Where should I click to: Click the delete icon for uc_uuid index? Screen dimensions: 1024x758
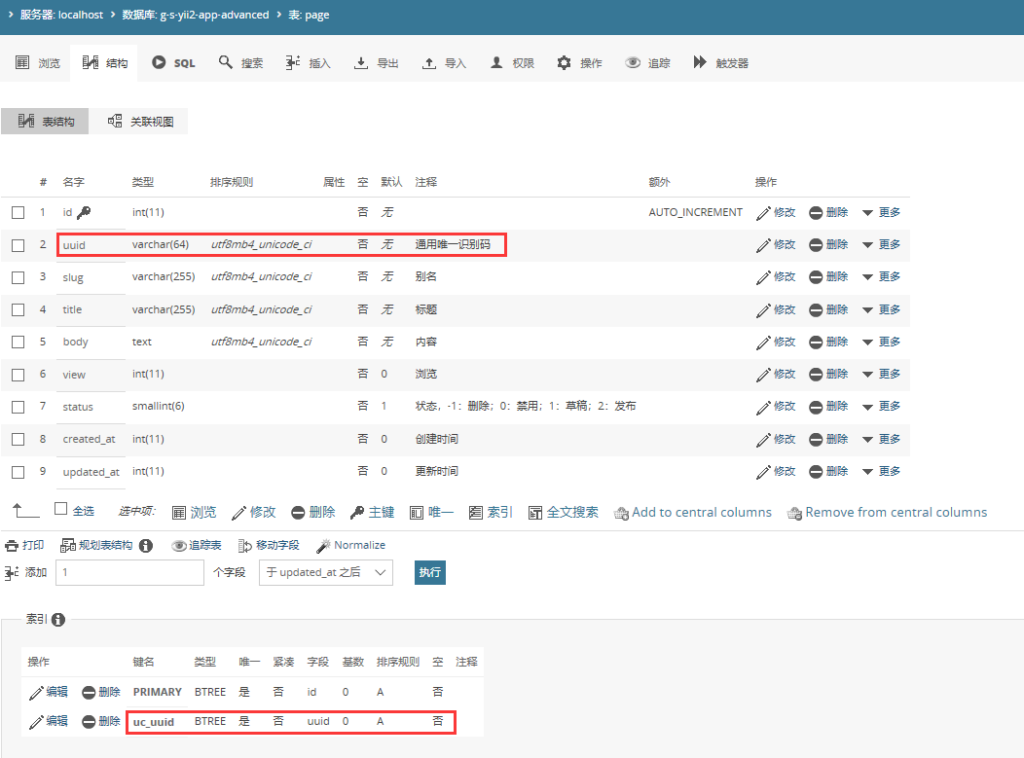[89, 721]
